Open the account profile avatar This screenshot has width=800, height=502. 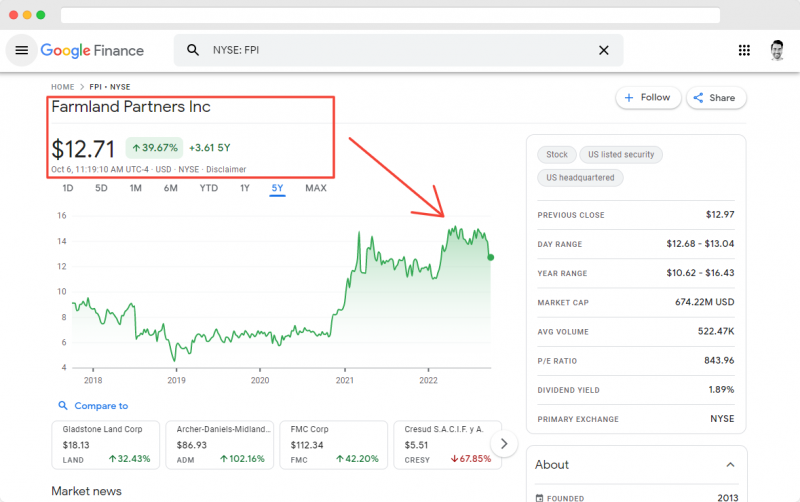[777, 50]
